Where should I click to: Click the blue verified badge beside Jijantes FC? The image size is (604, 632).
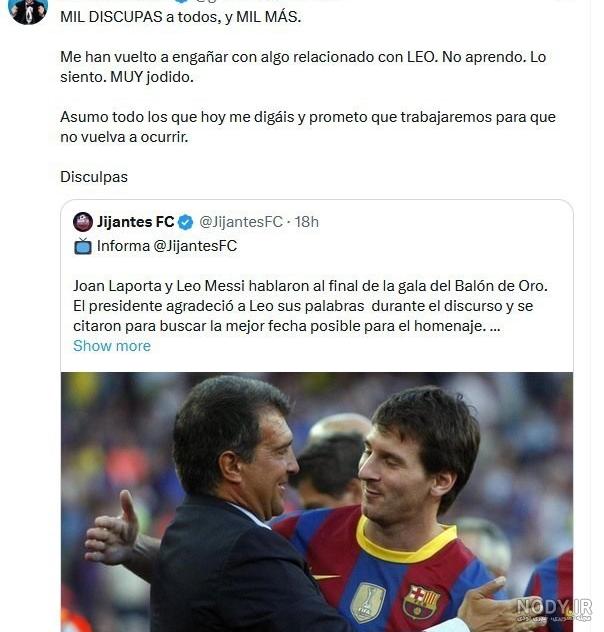[185, 222]
